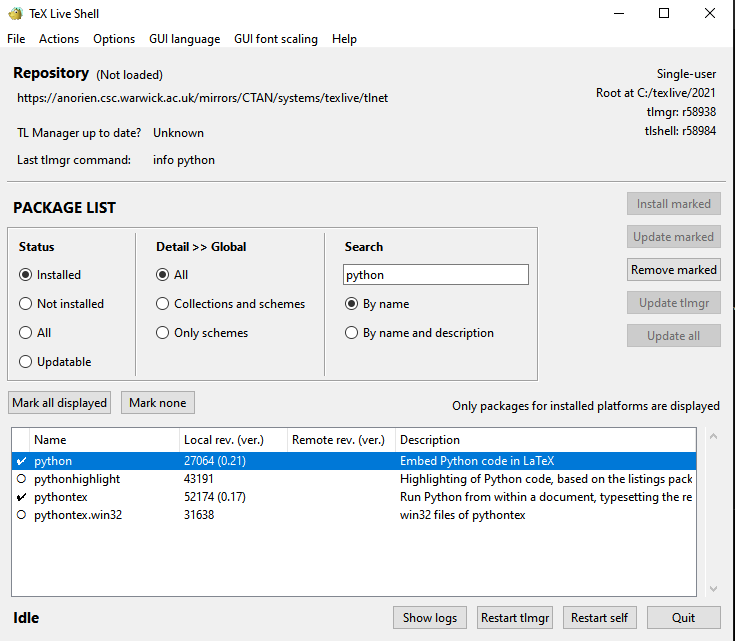Click 'Embed Python code in LaTeX' description
This screenshot has height=641, width=735.
477,461
